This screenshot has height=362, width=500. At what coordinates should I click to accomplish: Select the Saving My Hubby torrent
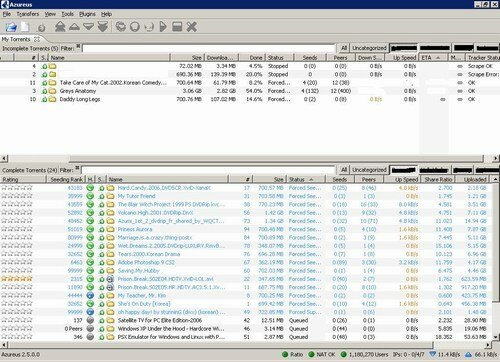(x=246, y=271)
